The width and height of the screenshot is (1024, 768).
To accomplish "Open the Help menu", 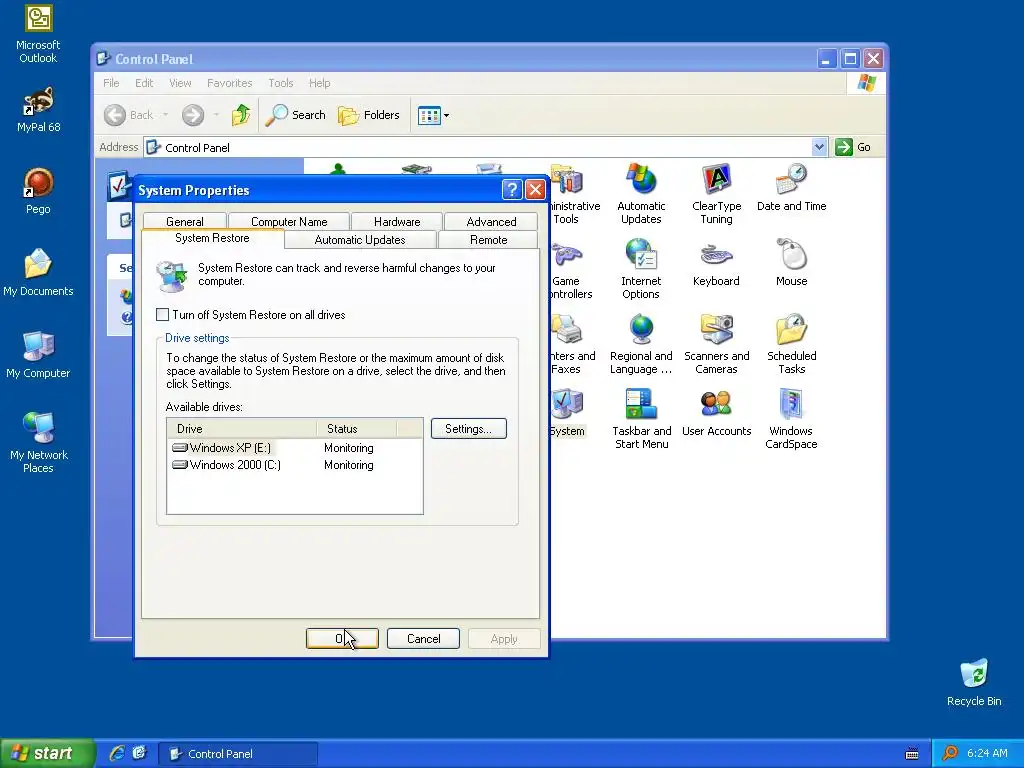I will pos(319,83).
